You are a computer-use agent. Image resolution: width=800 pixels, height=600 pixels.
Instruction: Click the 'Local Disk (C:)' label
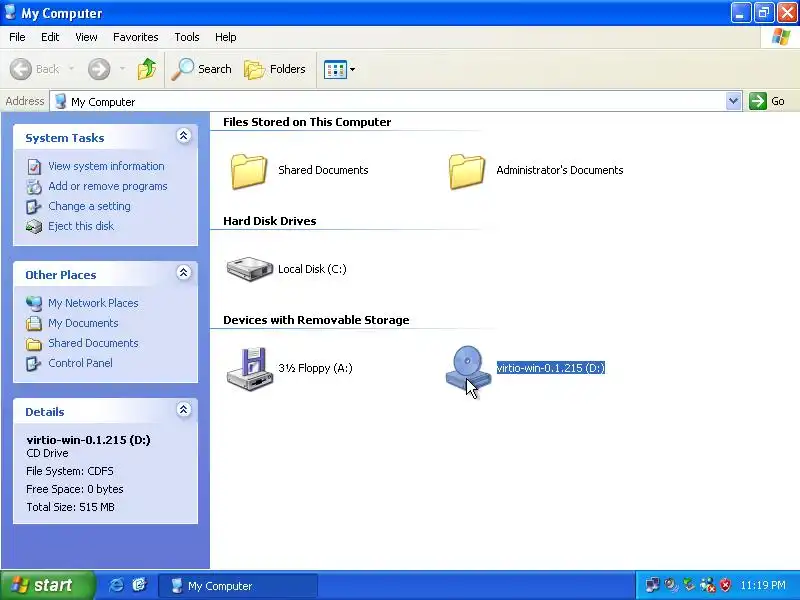coord(312,269)
